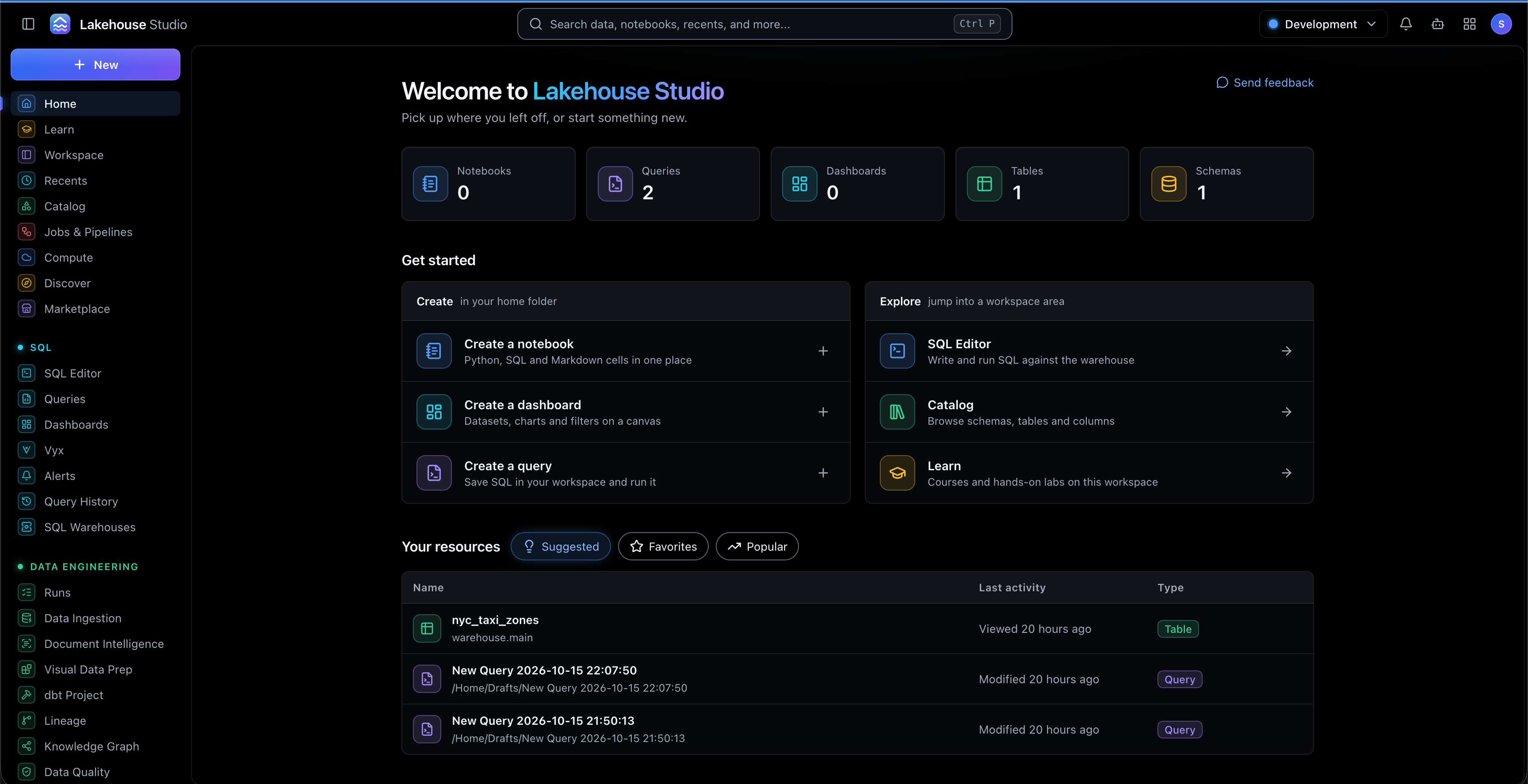Click the search data input field
Viewport: 1528px width, 784px height.
[764, 24]
